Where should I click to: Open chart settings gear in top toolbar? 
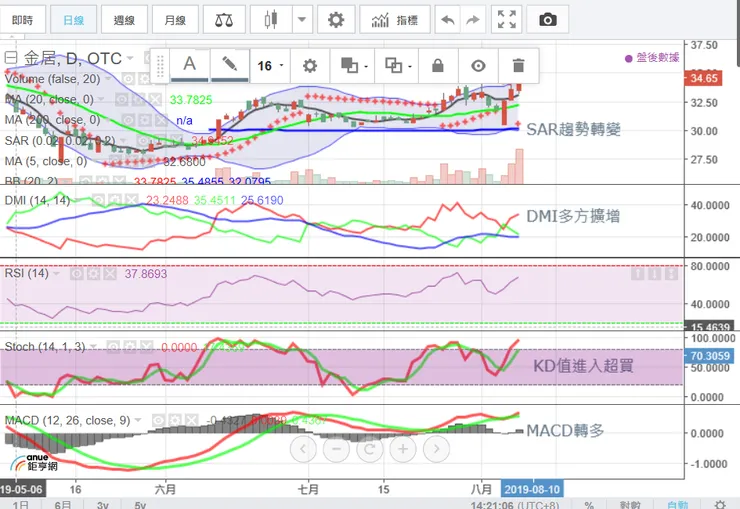(x=336, y=20)
